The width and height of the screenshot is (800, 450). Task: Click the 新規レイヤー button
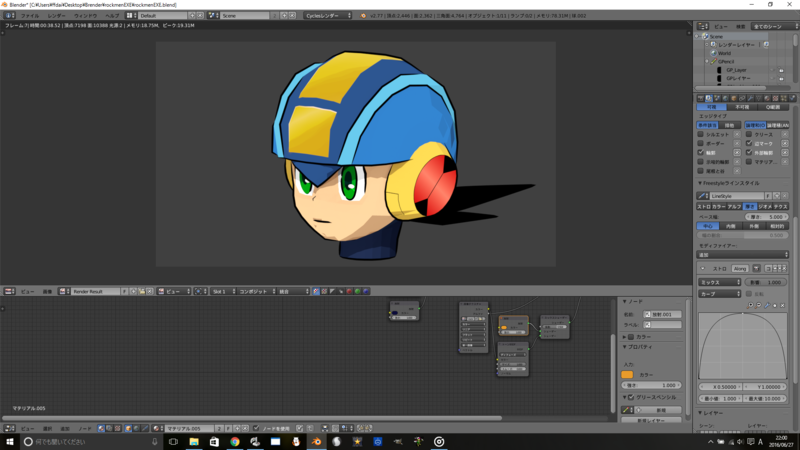[x=651, y=420]
